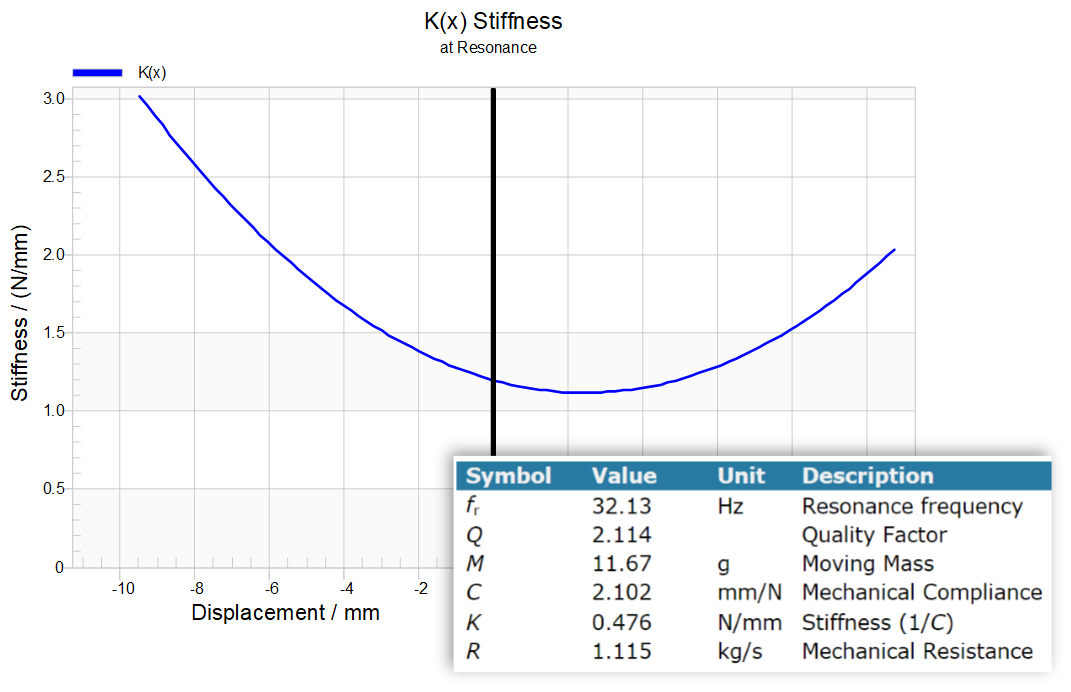Viewport: 1071px width, 692px height.
Task: Click the -10 tick on the displacement axis
Action: [x=121, y=587]
